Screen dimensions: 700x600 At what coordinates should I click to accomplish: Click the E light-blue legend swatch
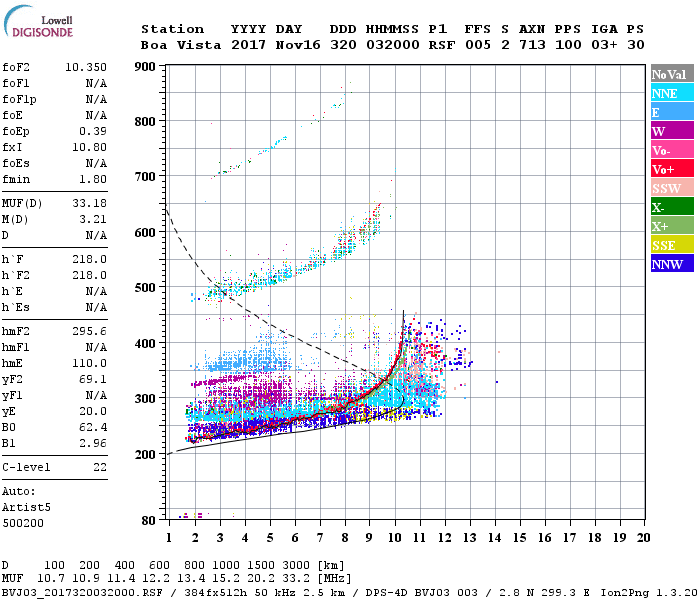click(672, 112)
